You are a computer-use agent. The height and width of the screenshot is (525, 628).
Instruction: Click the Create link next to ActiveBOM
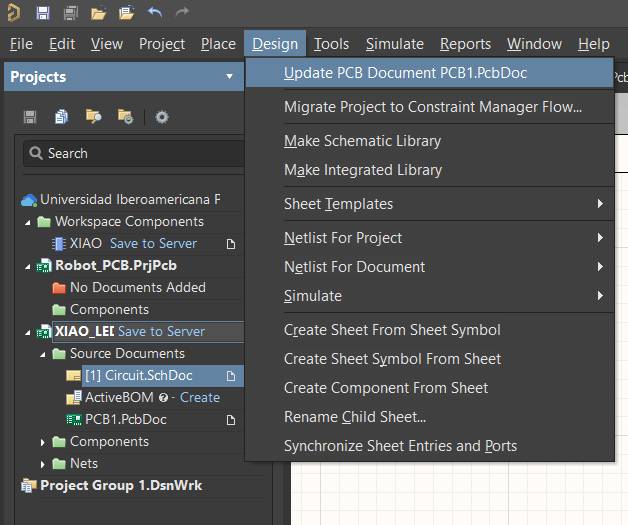pyautogui.click(x=199, y=397)
